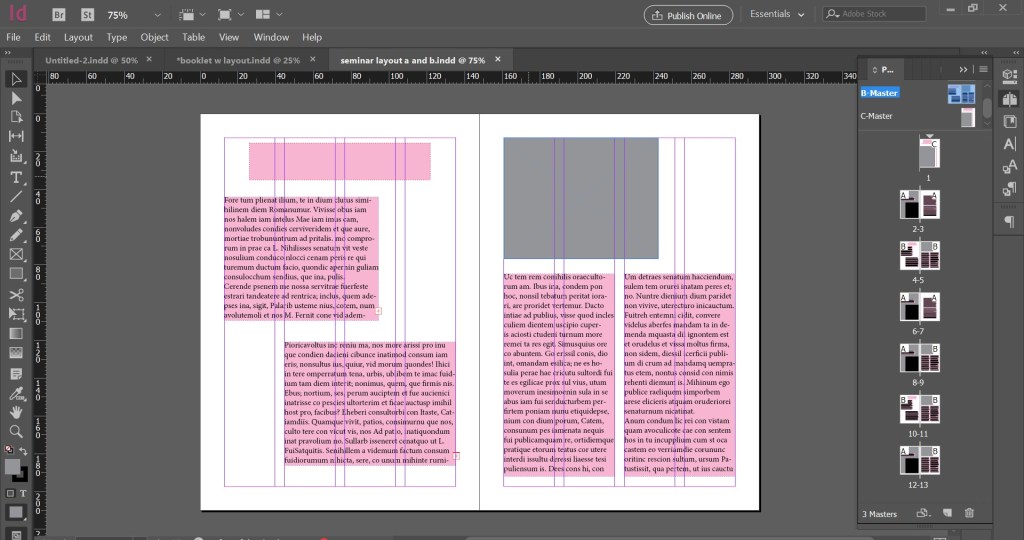
Task: Select the B-Master master page
Action: [x=880, y=93]
